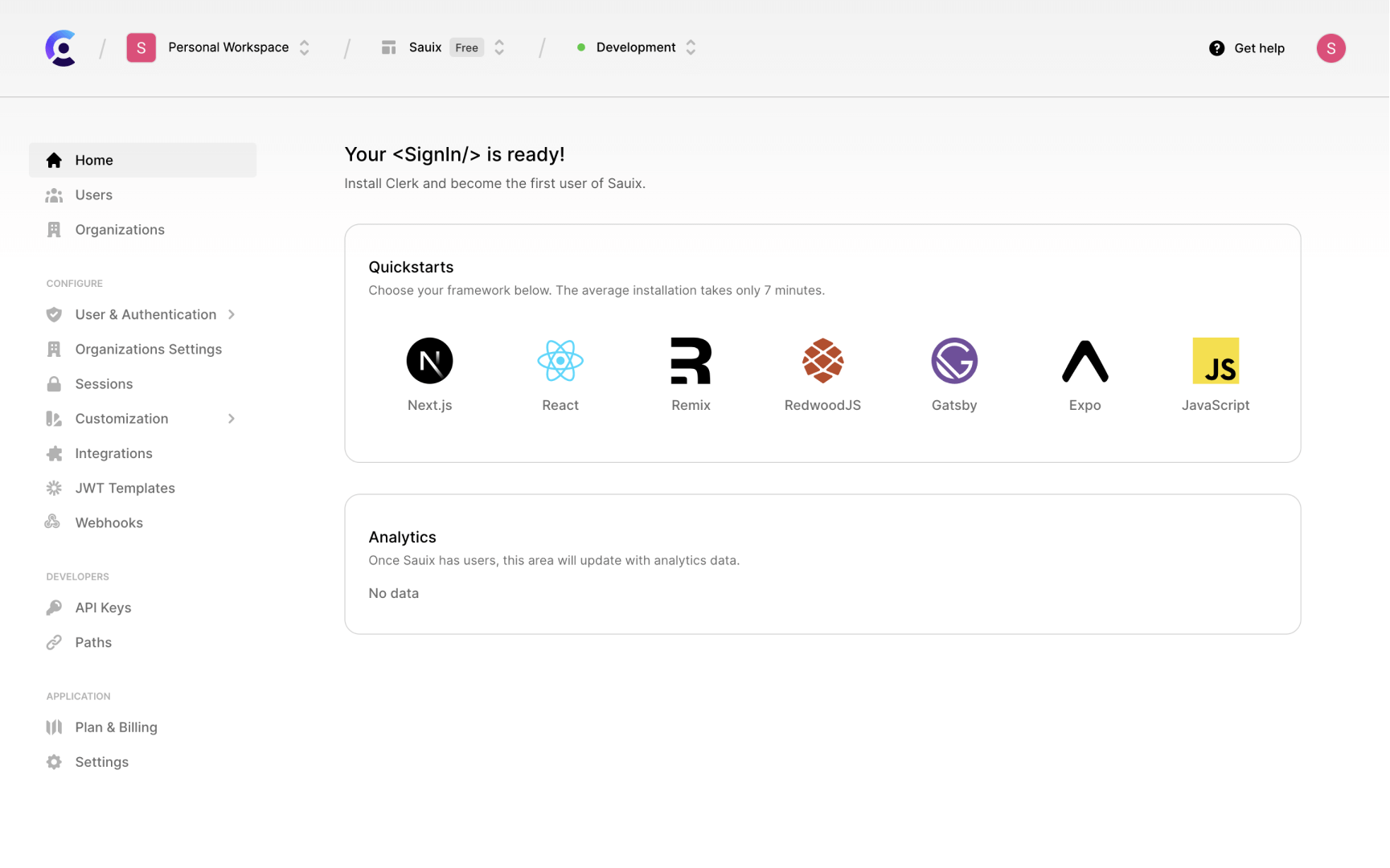Click the Settings gear icon
This screenshot has height=868, width=1390.
(54, 762)
